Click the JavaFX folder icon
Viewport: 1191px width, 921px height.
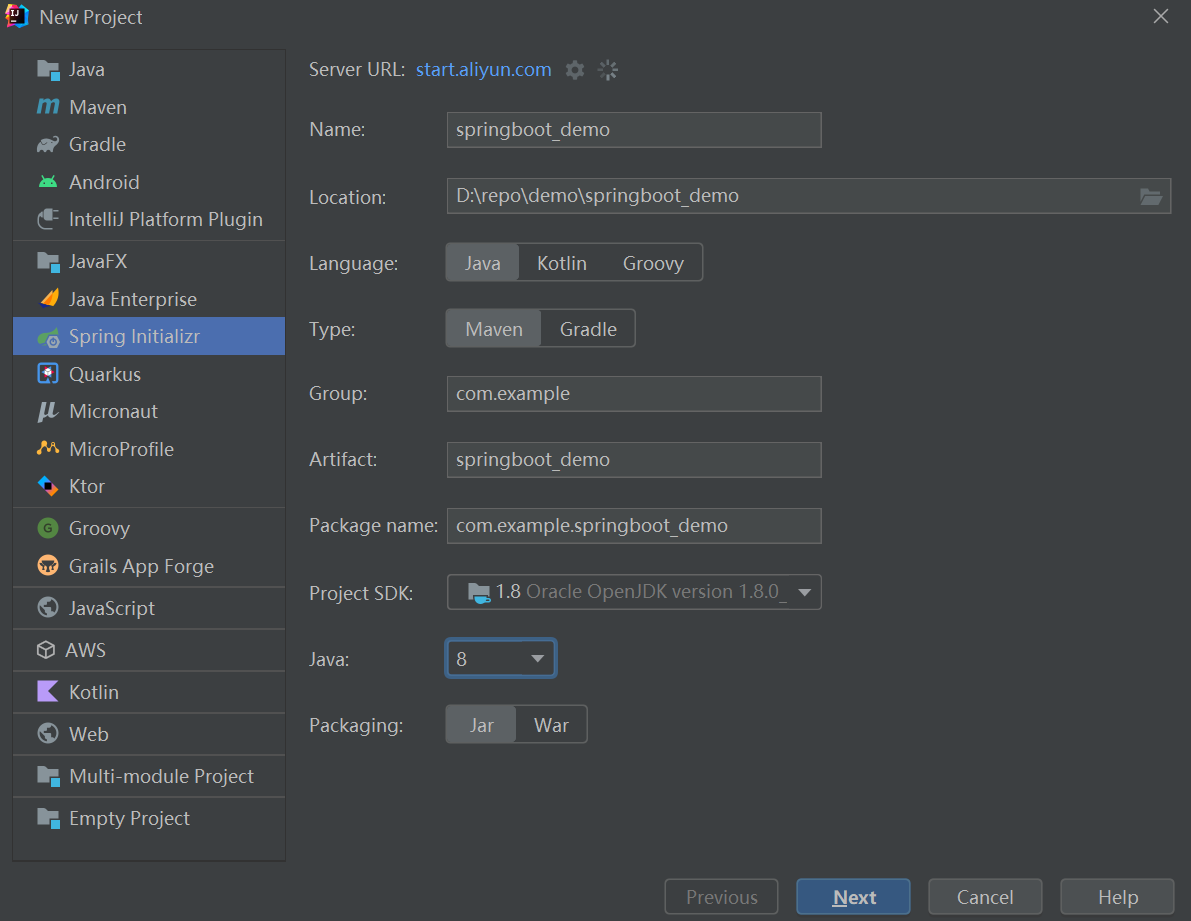(x=48, y=262)
